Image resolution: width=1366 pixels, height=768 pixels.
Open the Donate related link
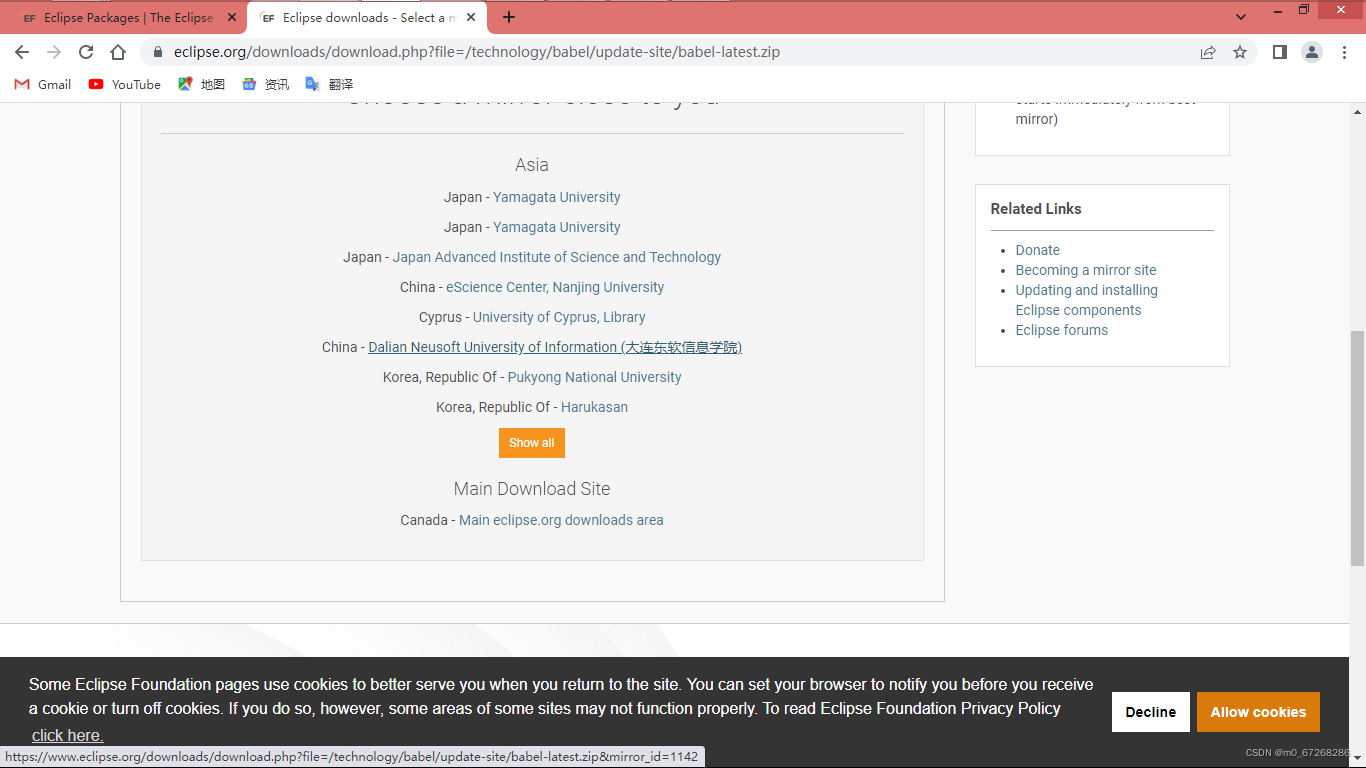click(1037, 250)
